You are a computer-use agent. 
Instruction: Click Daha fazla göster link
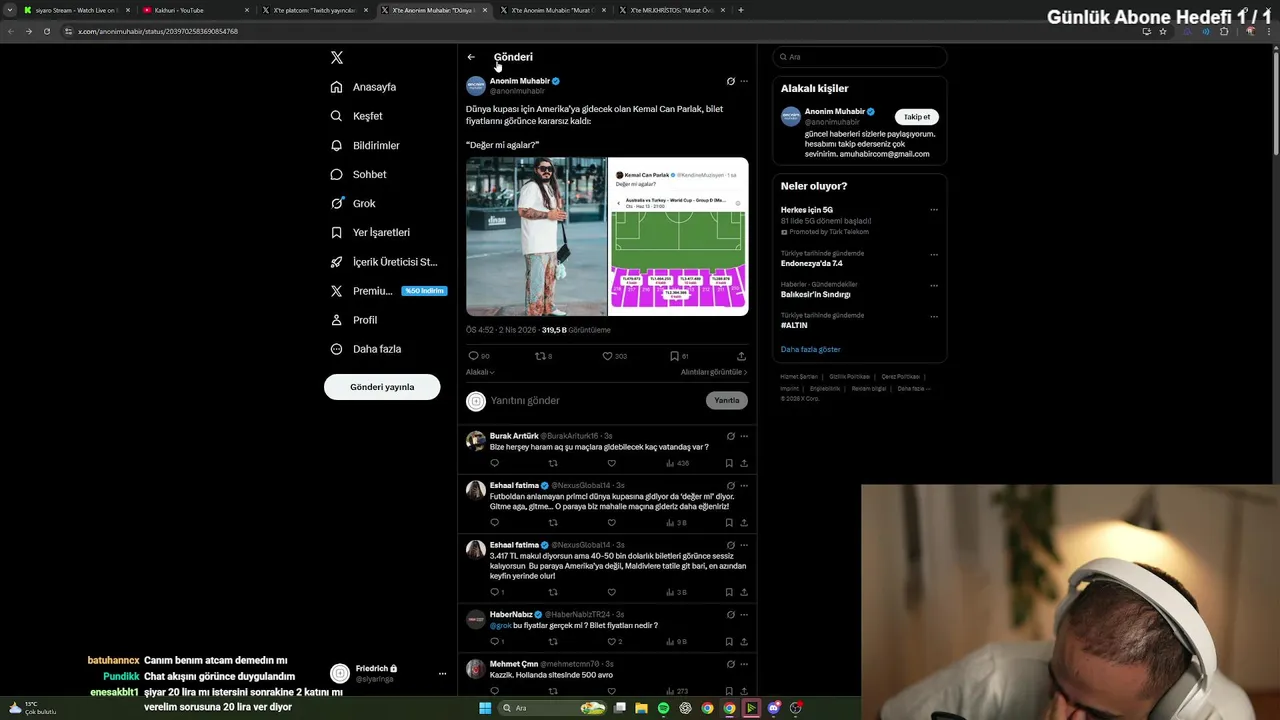coord(811,350)
